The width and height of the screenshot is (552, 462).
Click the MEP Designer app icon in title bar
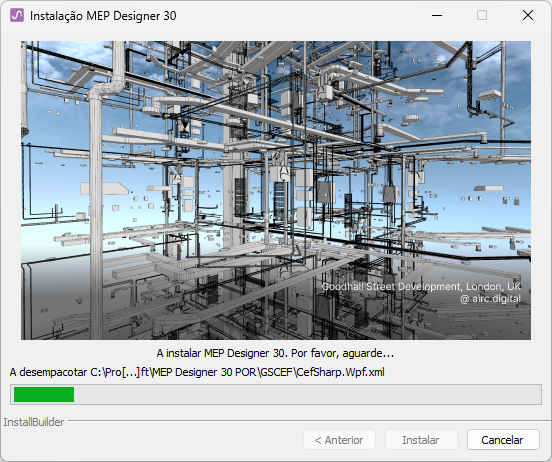(x=17, y=15)
